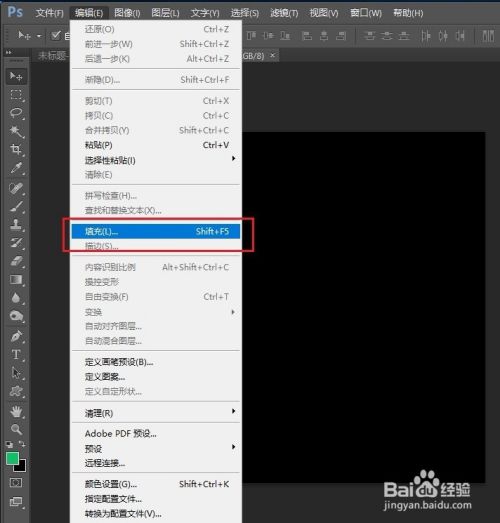Close the document tab with the x
This screenshot has width=500, height=523.
pos(273,55)
